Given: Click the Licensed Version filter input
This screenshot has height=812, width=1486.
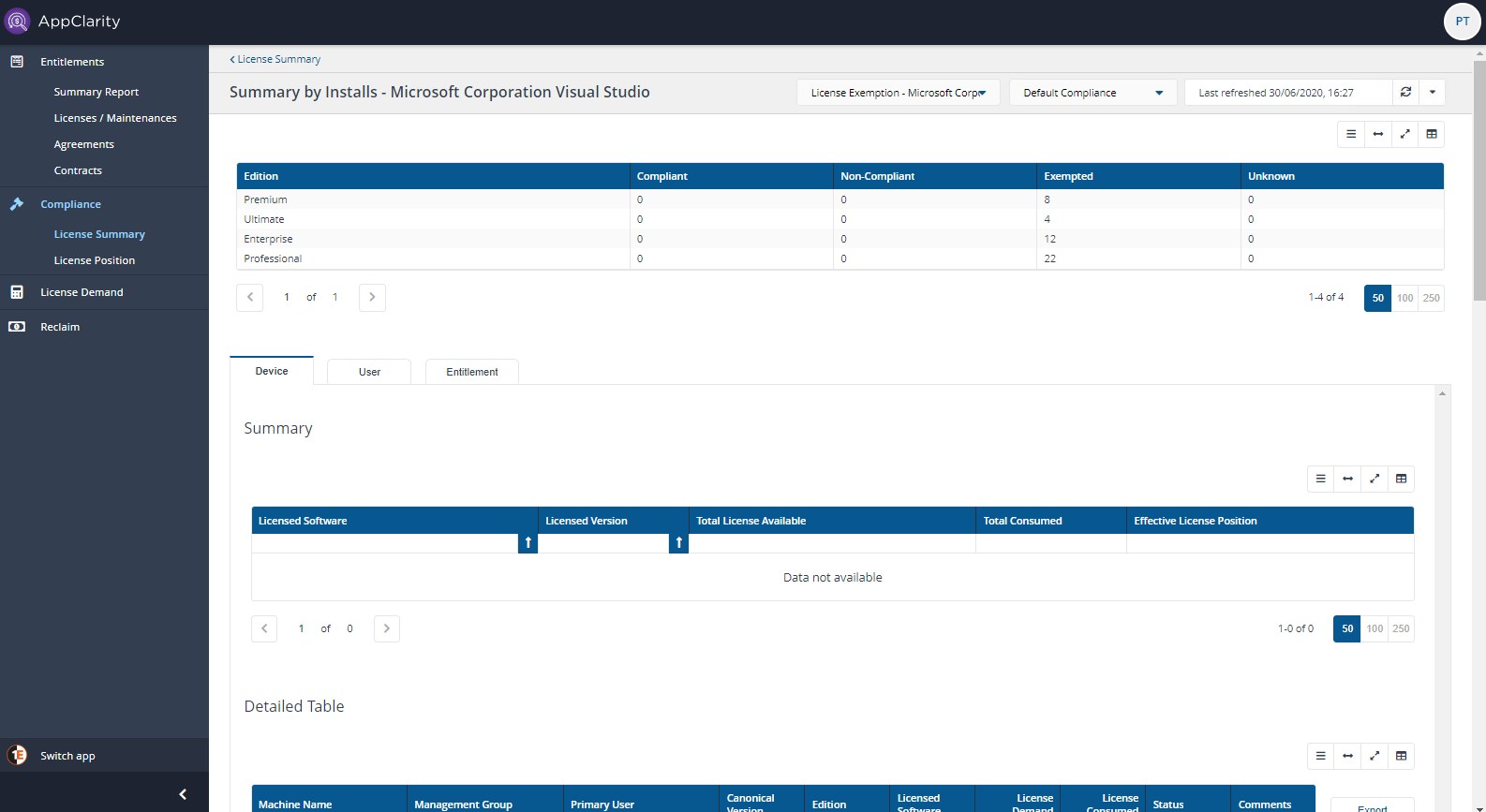Looking at the screenshot, I should click(603, 543).
